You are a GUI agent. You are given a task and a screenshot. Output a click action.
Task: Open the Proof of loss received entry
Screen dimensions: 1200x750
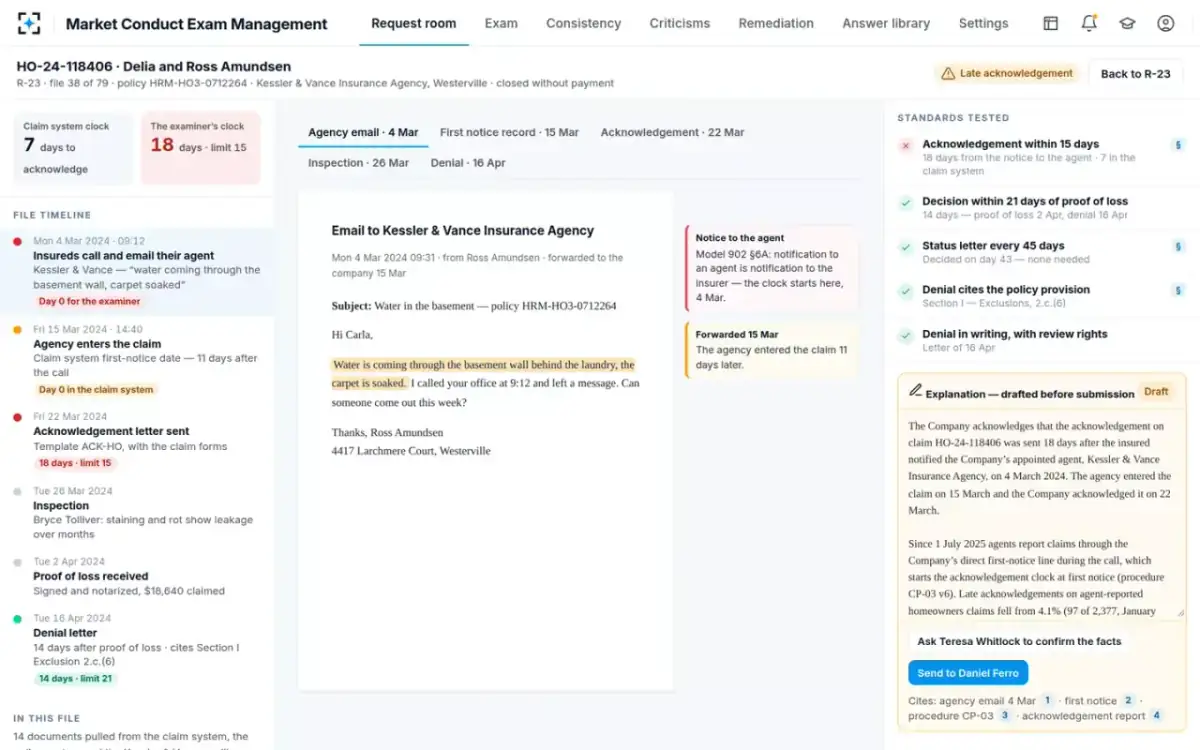pos(137,576)
